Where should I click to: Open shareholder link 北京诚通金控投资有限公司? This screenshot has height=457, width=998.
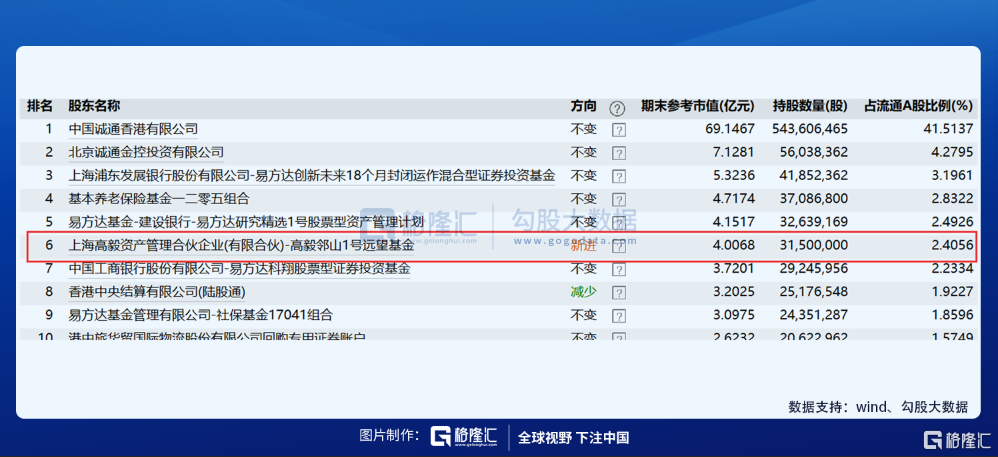click(x=146, y=152)
